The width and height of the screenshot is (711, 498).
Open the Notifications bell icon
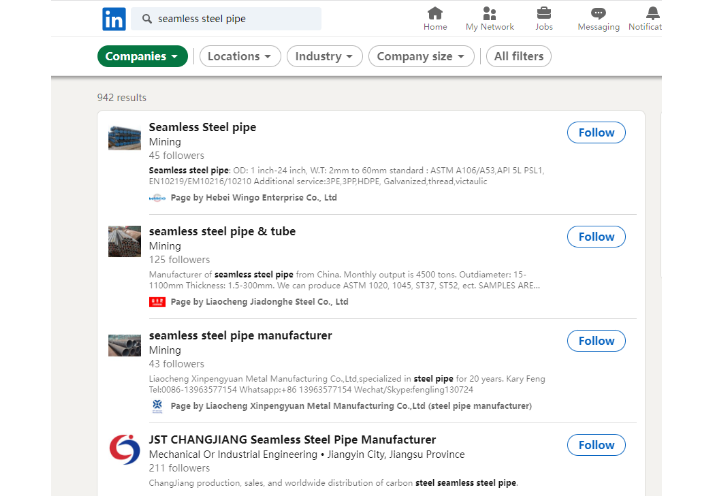click(x=653, y=13)
